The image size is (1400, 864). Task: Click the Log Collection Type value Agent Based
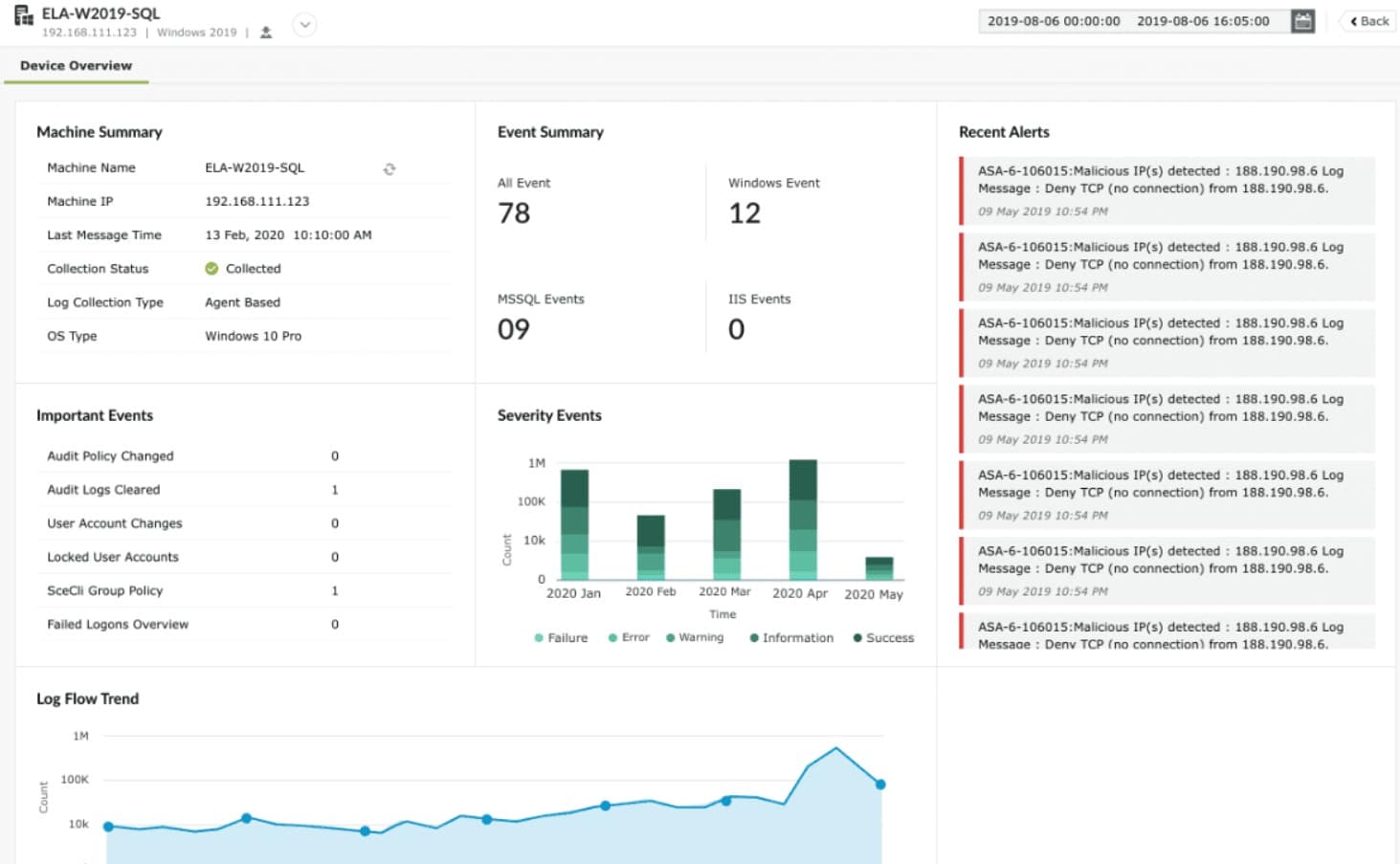pos(242,302)
